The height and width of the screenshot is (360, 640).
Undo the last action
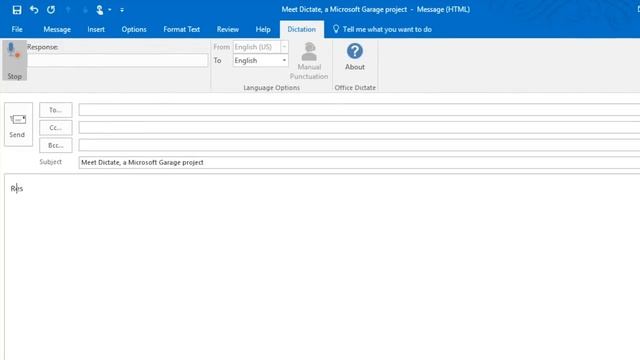click(x=34, y=9)
